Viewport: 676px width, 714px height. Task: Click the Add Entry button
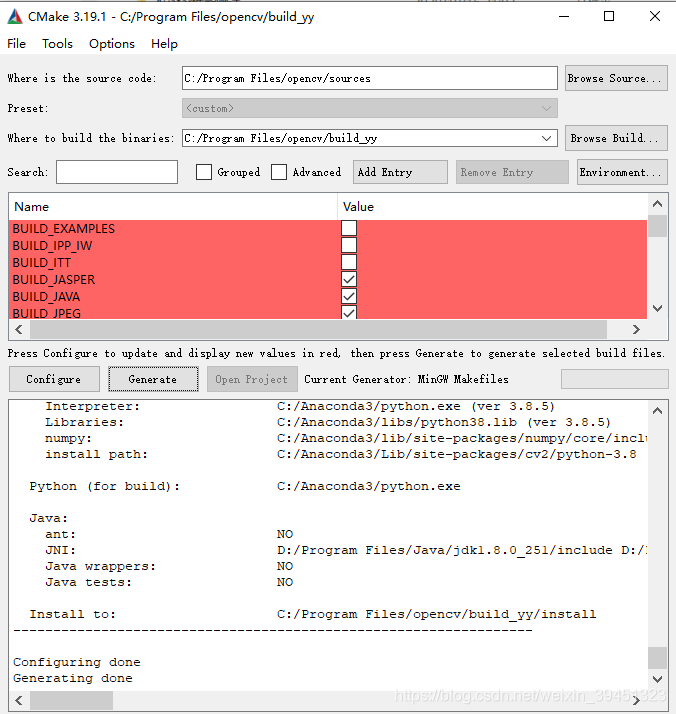pyautogui.click(x=400, y=172)
